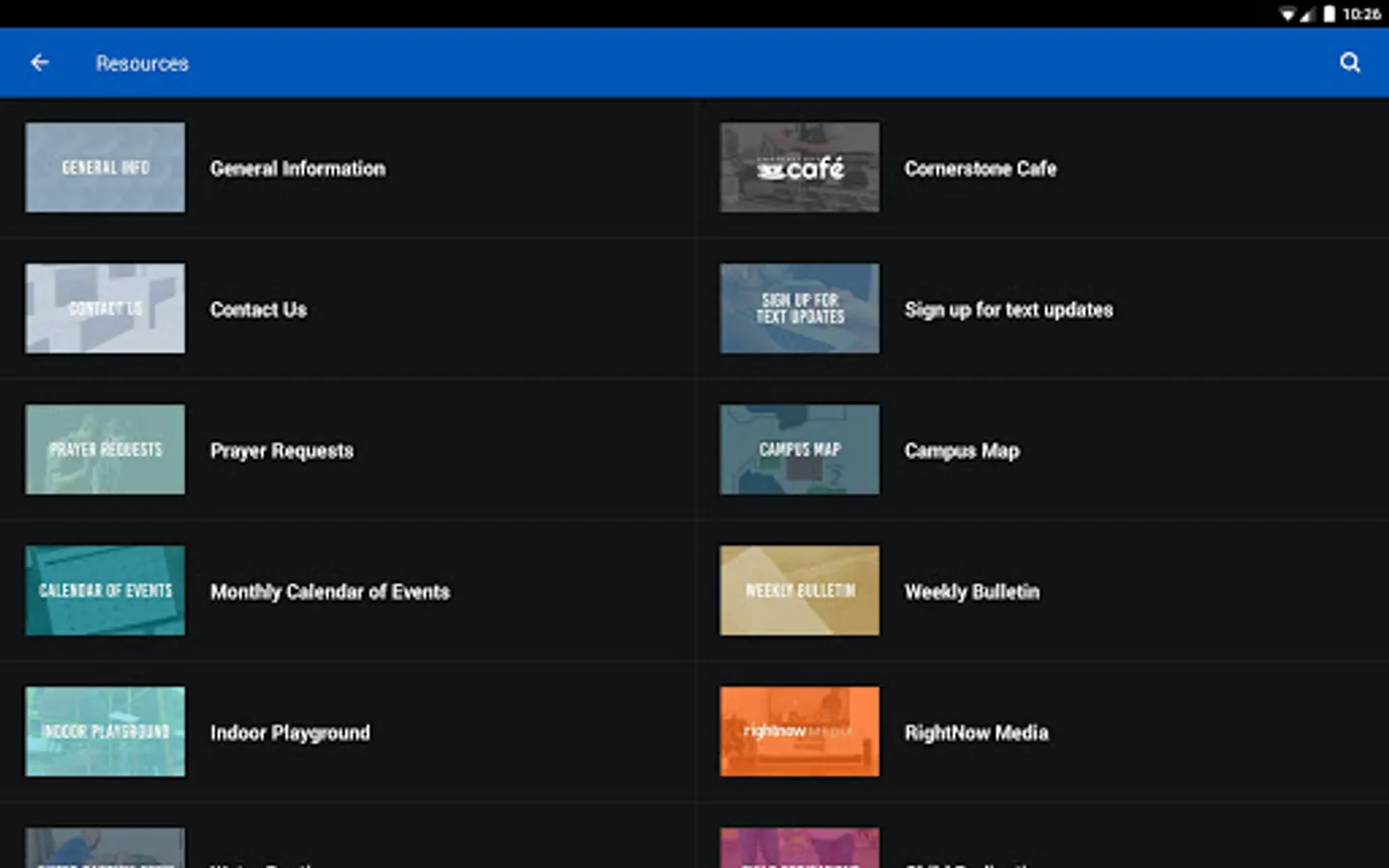Viewport: 1389px width, 868px height.
Task: Tap the Indoor Playground thumbnail
Action: click(105, 732)
